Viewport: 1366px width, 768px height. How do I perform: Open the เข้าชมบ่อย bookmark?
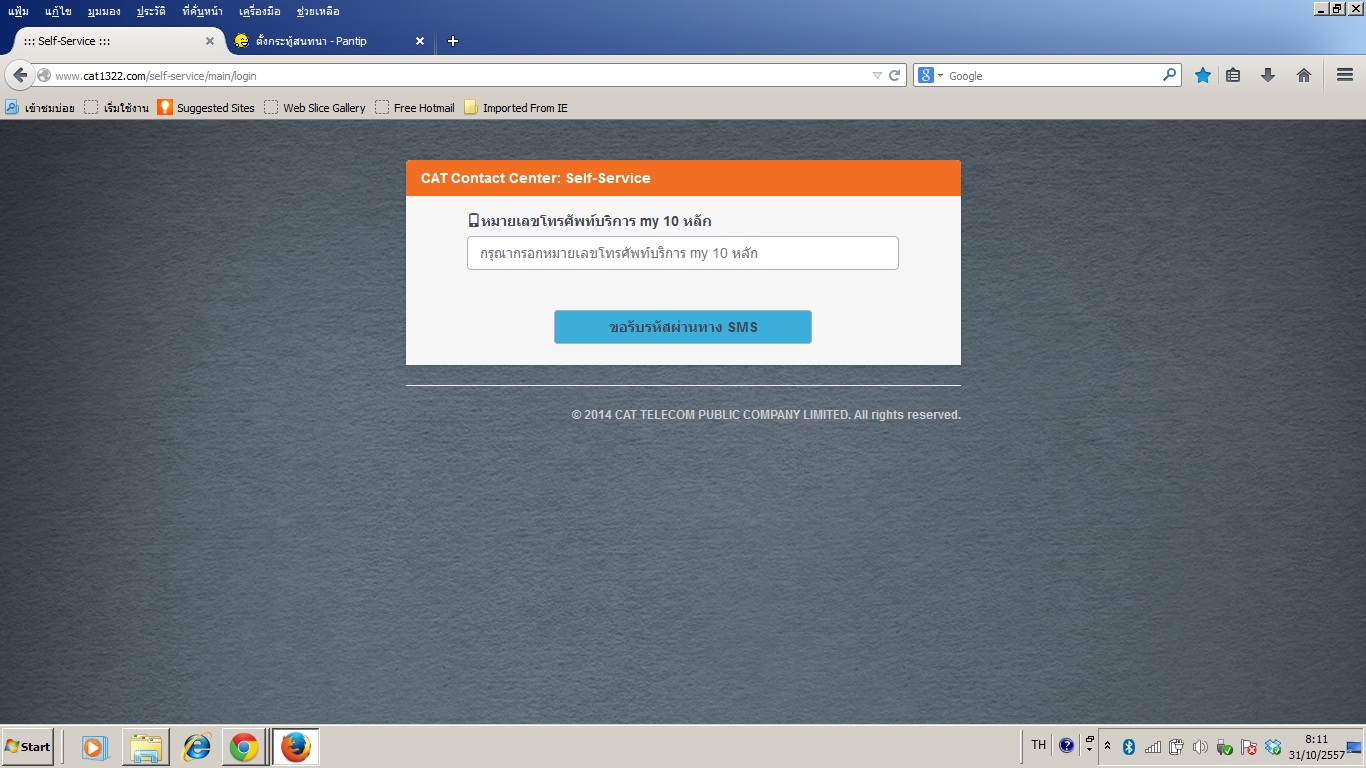(x=40, y=107)
